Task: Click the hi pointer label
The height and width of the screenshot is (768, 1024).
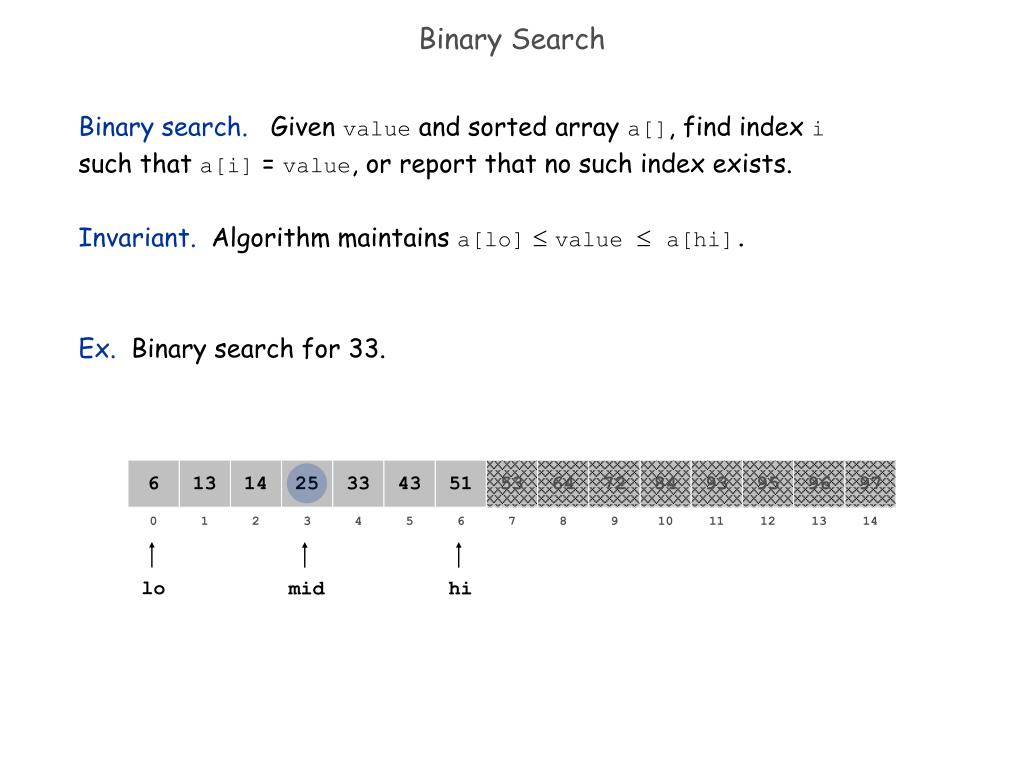Action: (x=460, y=588)
